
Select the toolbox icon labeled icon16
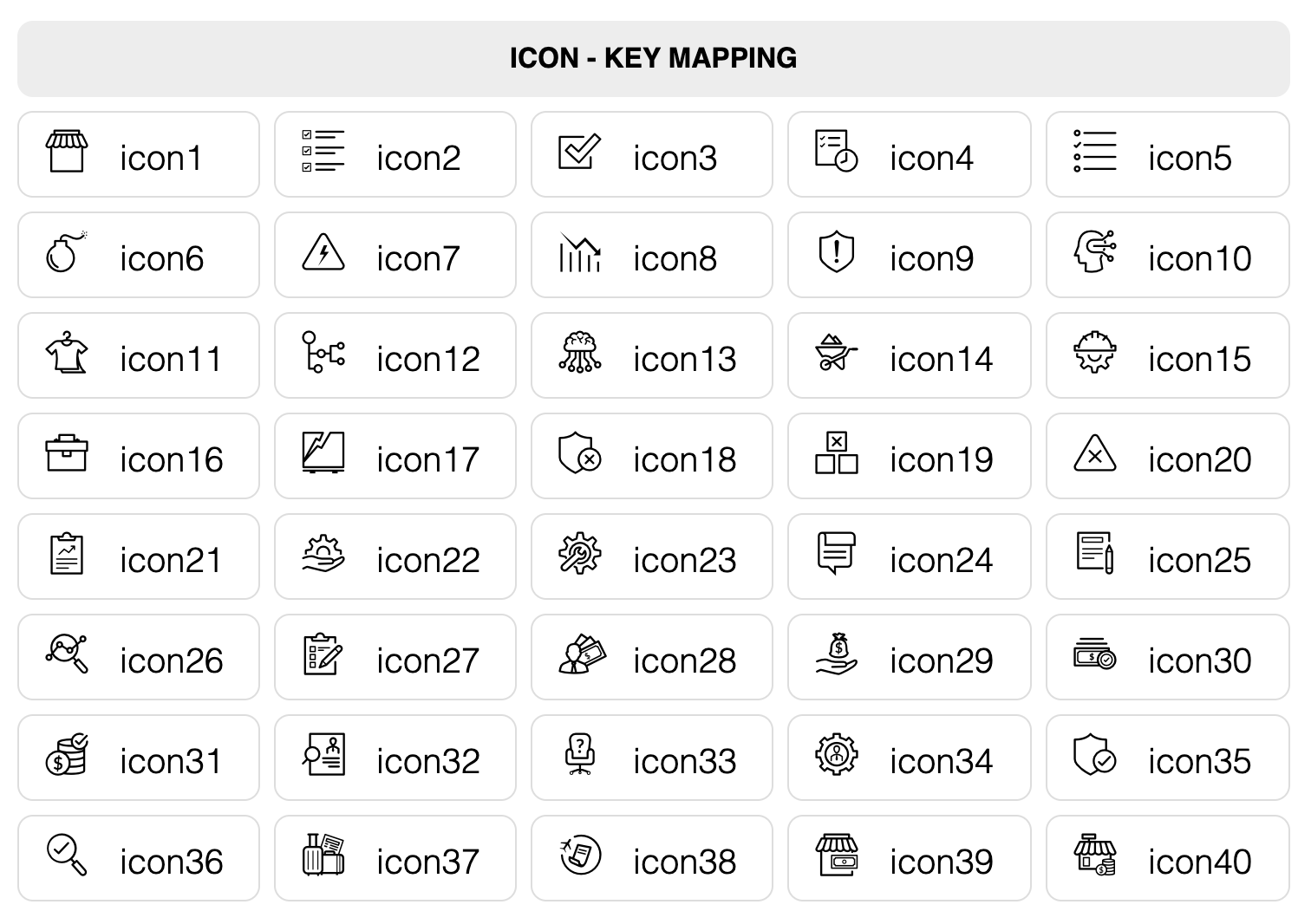67,453
